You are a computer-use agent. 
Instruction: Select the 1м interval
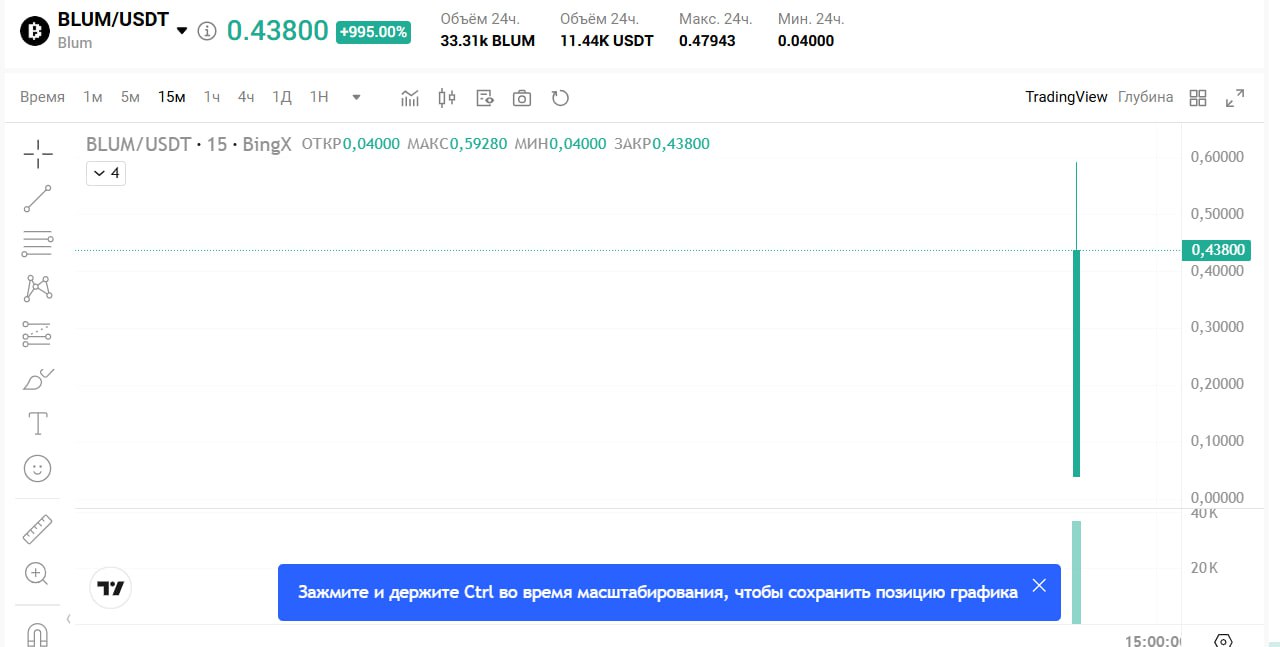pos(93,97)
